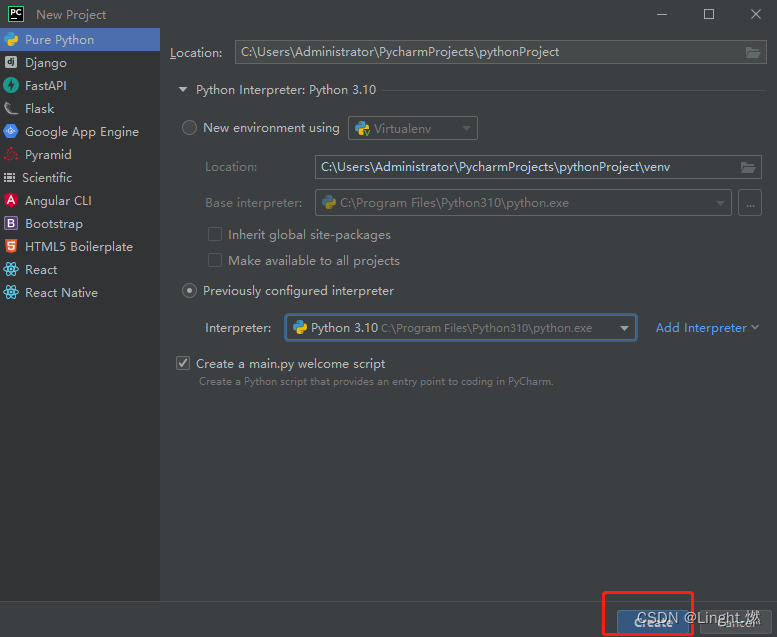
Task: Open the Virtualenv environment dropdown
Action: click(413, 128)
